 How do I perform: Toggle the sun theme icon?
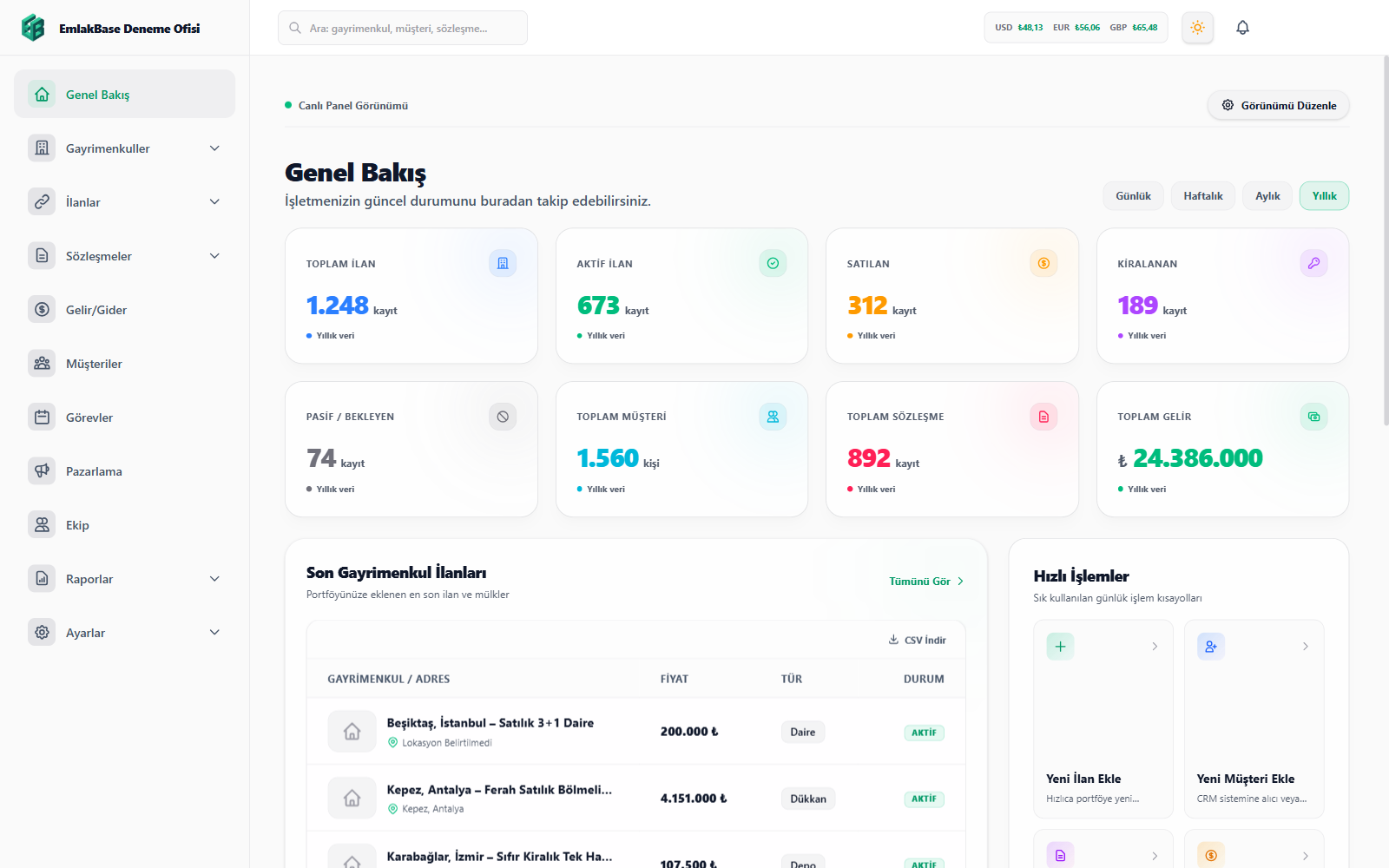pos(1197,28)
